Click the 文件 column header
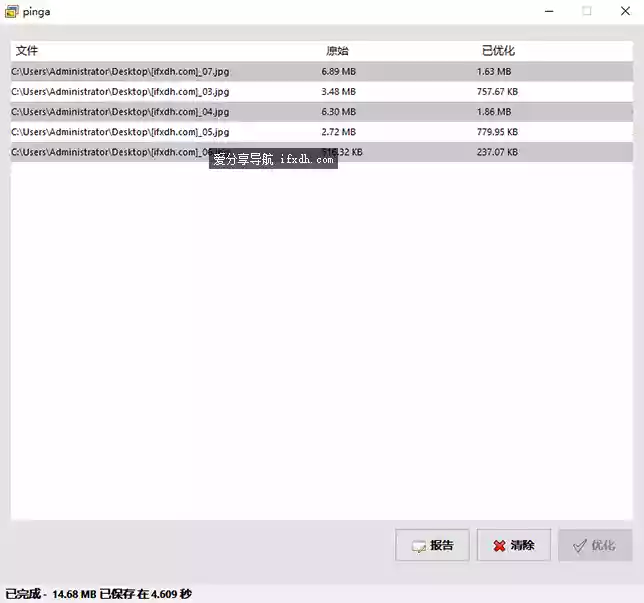Screen dimensions: 644x603 (27, 51)
